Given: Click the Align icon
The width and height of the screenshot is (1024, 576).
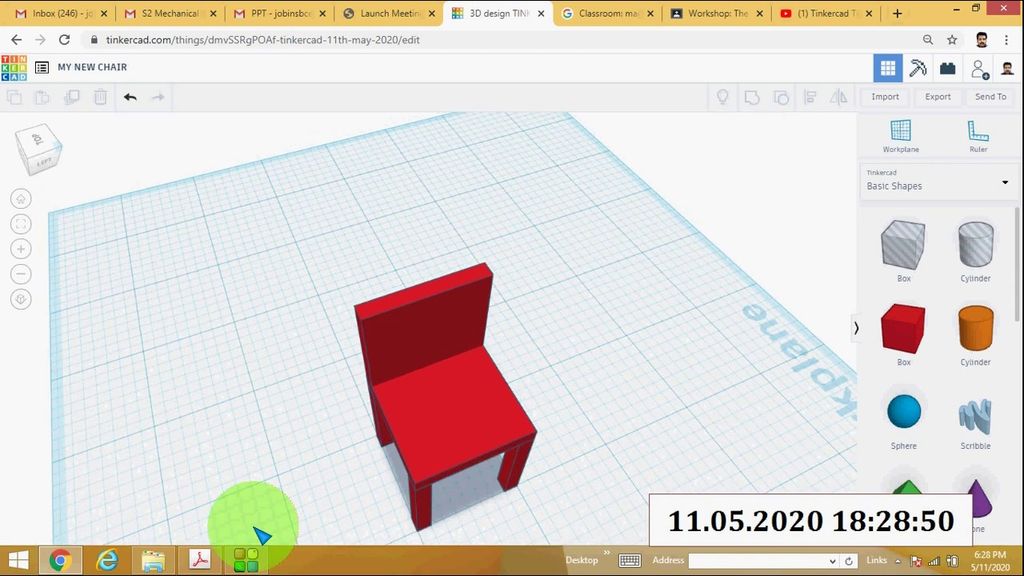Looking at the screenshot, I should (810, 97).
